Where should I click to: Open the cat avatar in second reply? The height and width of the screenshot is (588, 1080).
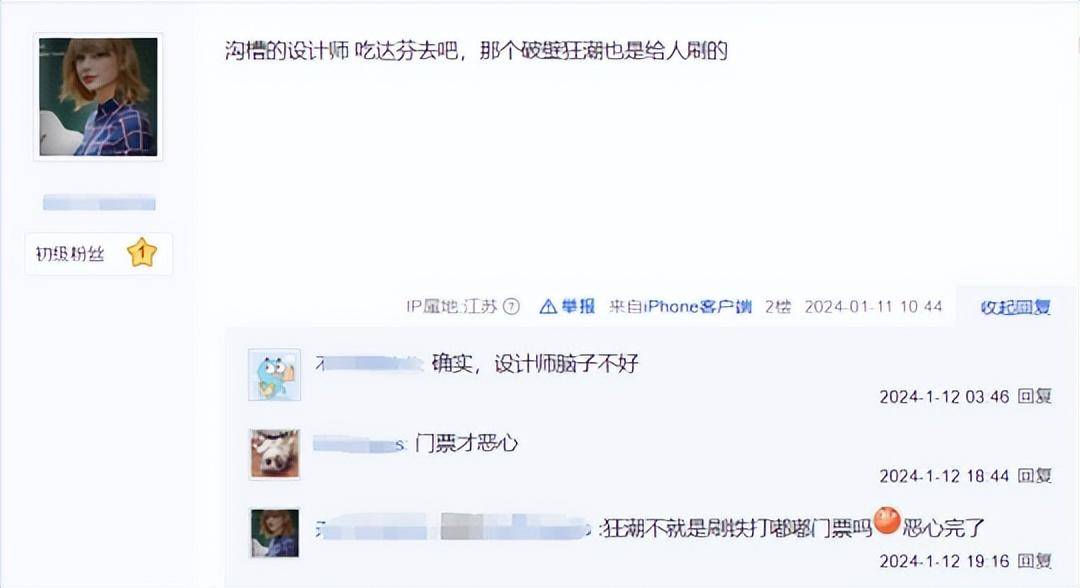[275, 454]
